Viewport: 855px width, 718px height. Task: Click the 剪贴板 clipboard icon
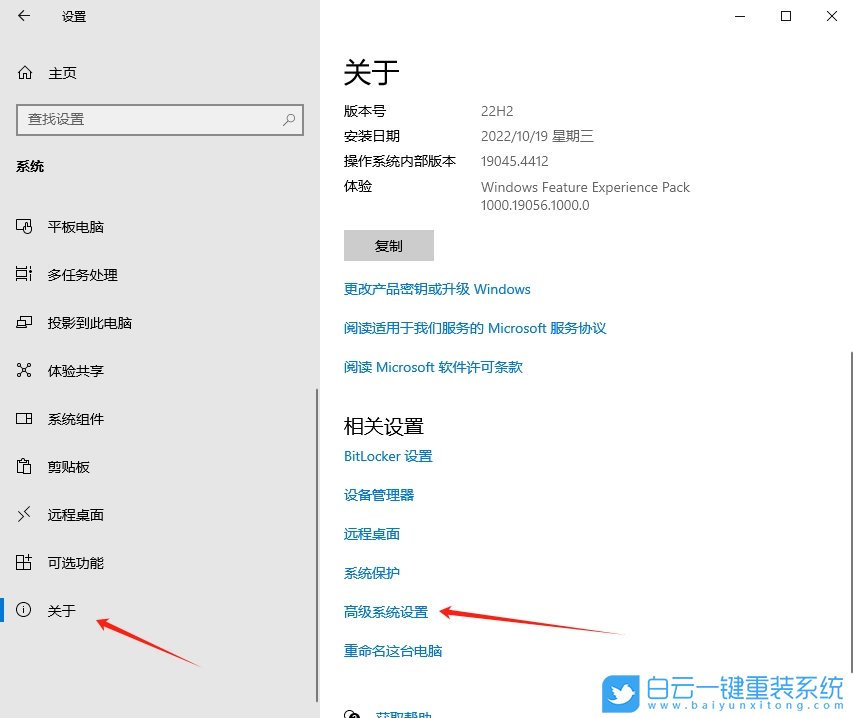click(x=22, y=466)
